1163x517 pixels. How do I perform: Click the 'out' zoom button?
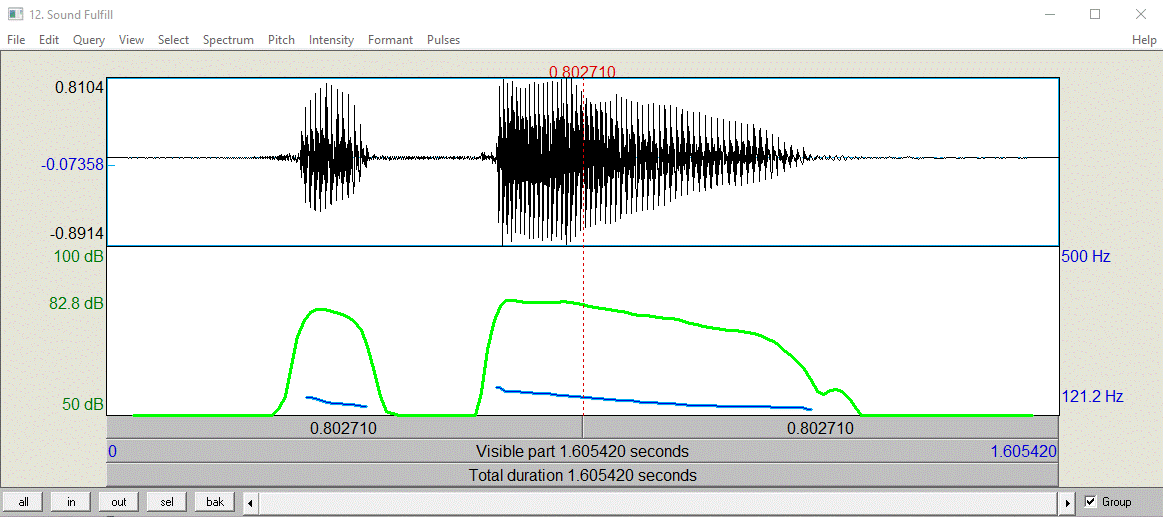pyautogui.click(x=119, y=502)
